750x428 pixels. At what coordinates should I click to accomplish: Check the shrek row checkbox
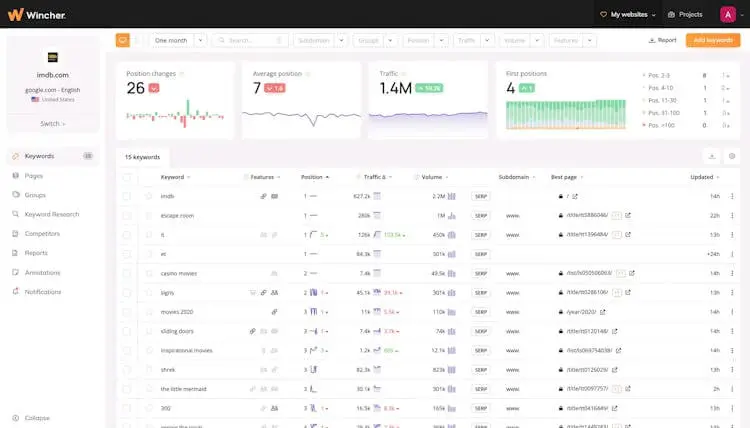(127, 370)
